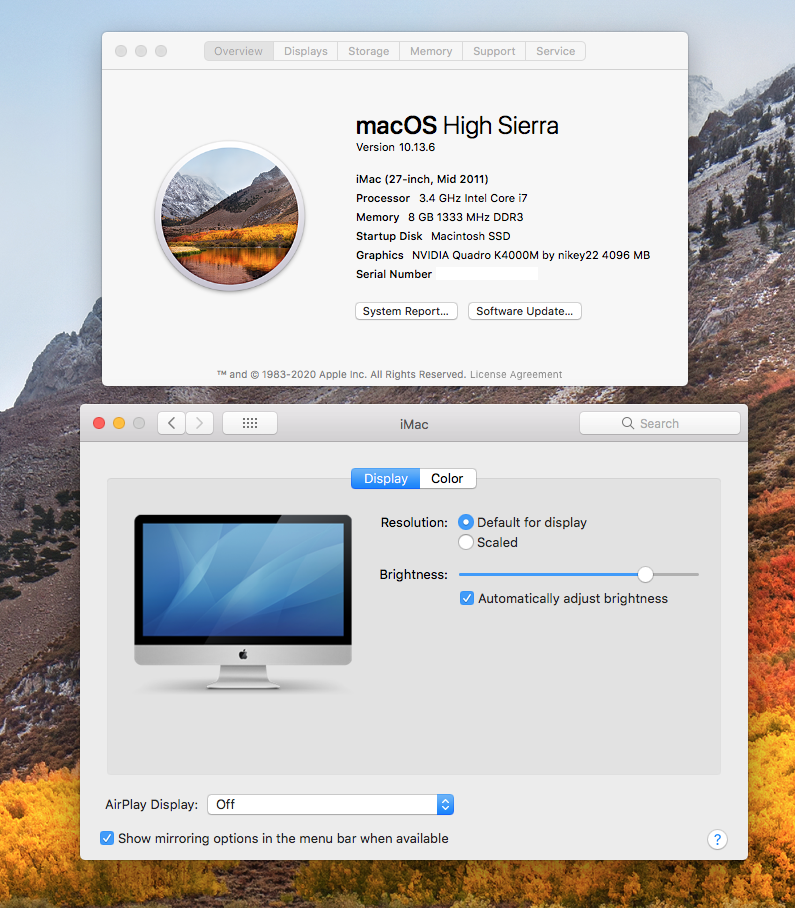Click the 3.4 GHz Intel Core i7 processor value

(473, 198)
